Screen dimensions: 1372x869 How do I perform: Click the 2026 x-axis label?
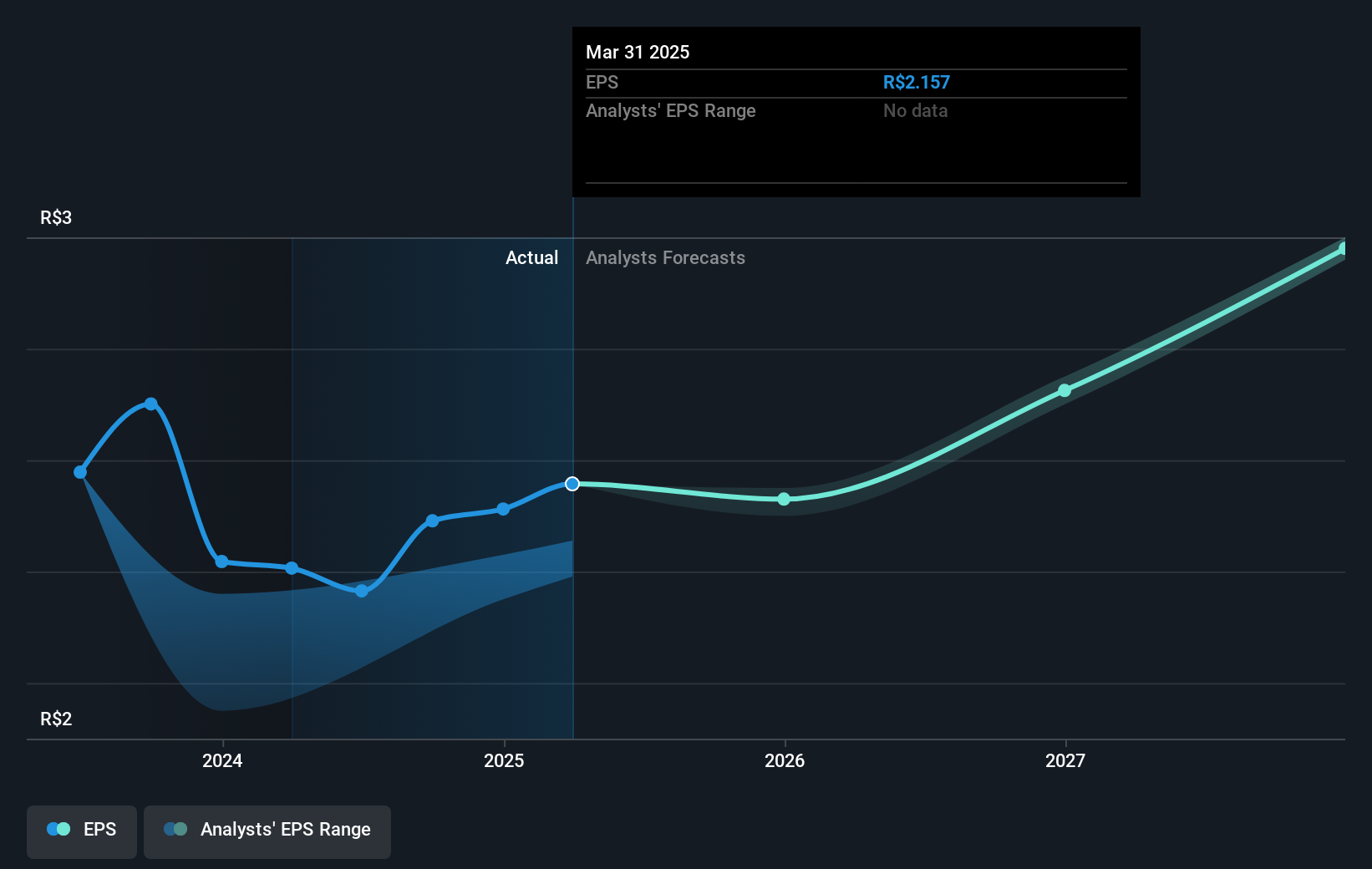point(785,760)
